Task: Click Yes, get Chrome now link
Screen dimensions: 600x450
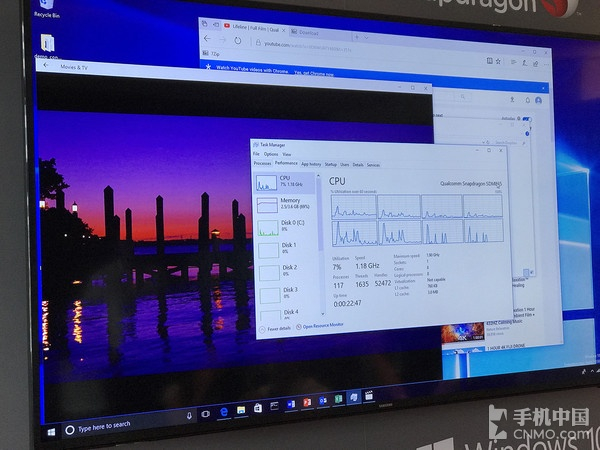Action: [x=314, y=73]
